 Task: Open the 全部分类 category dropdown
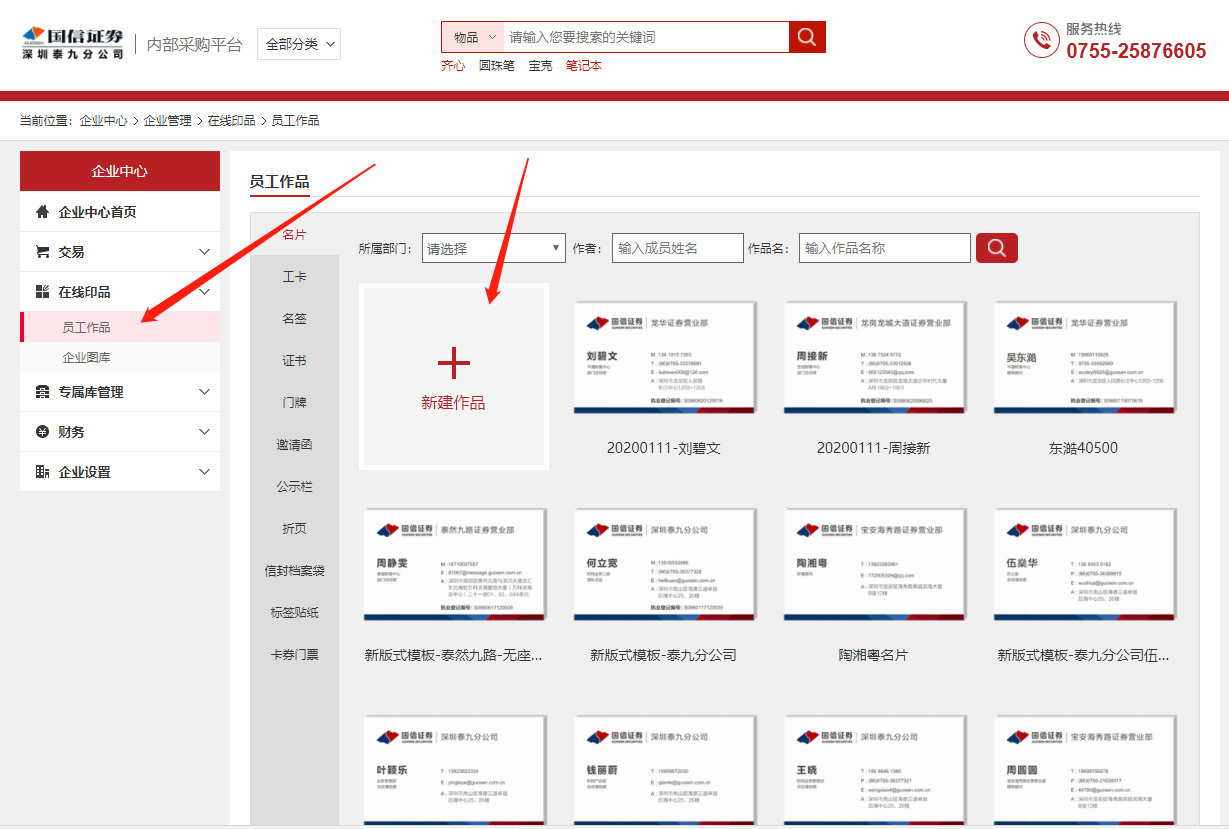point(298,44)
